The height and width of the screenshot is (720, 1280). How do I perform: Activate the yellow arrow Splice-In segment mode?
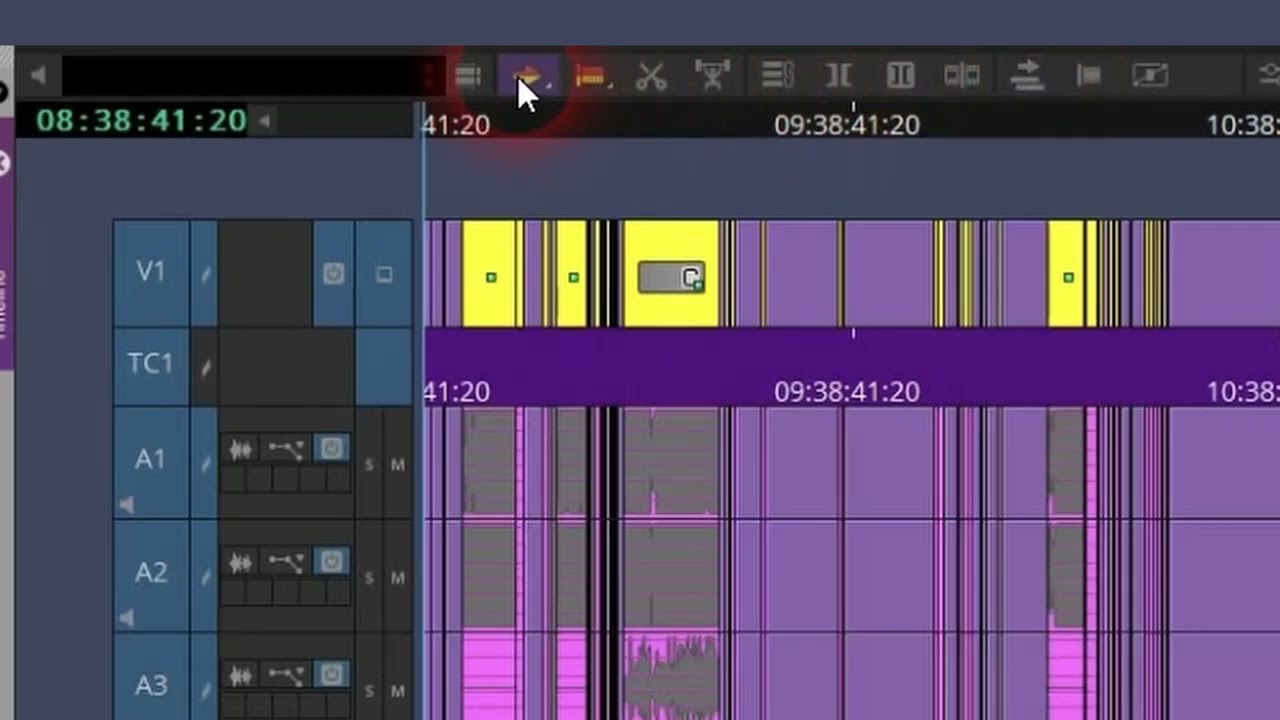click(527, 76)
